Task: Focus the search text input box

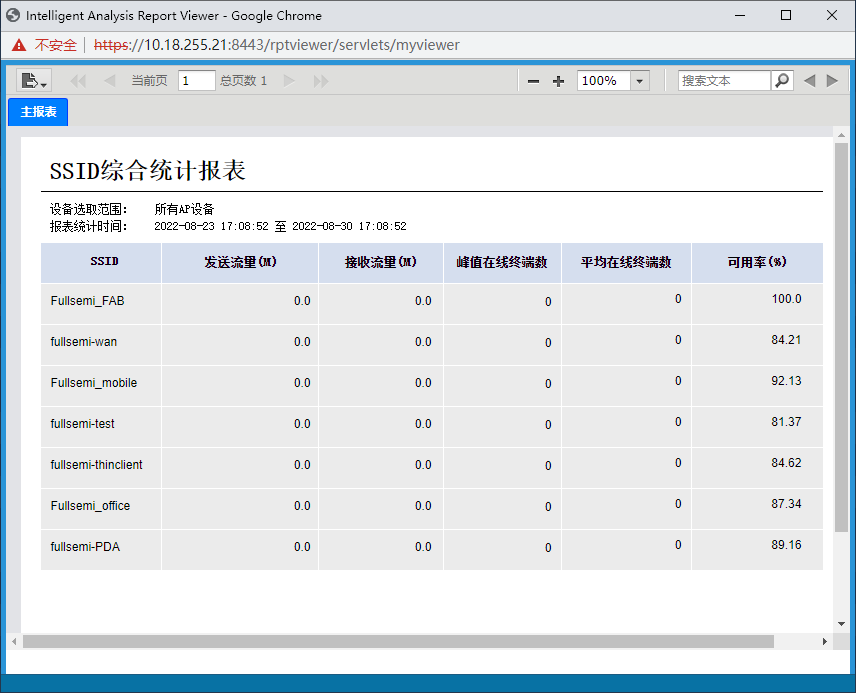Action: (x=724, y=81)
